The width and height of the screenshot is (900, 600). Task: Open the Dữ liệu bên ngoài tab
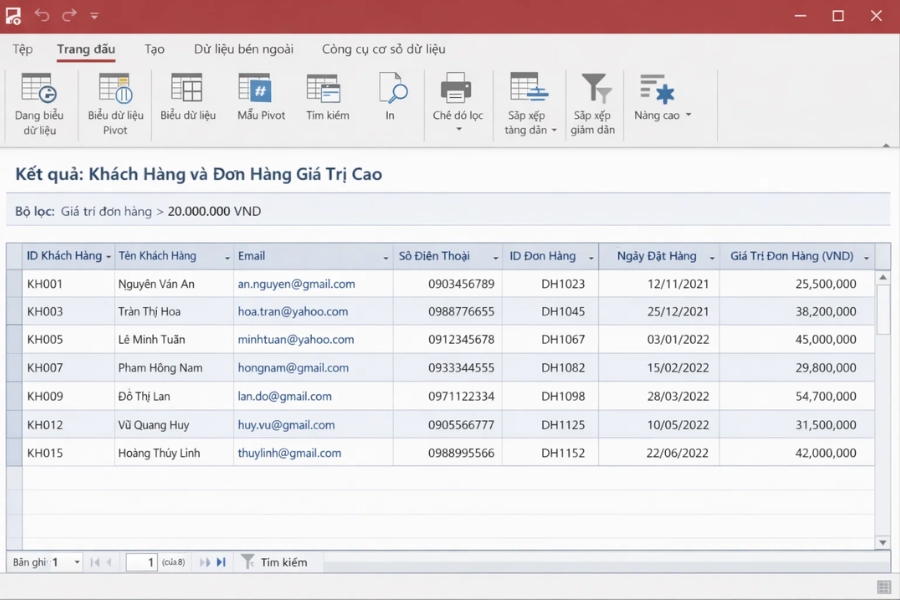[x=243, y=49]
